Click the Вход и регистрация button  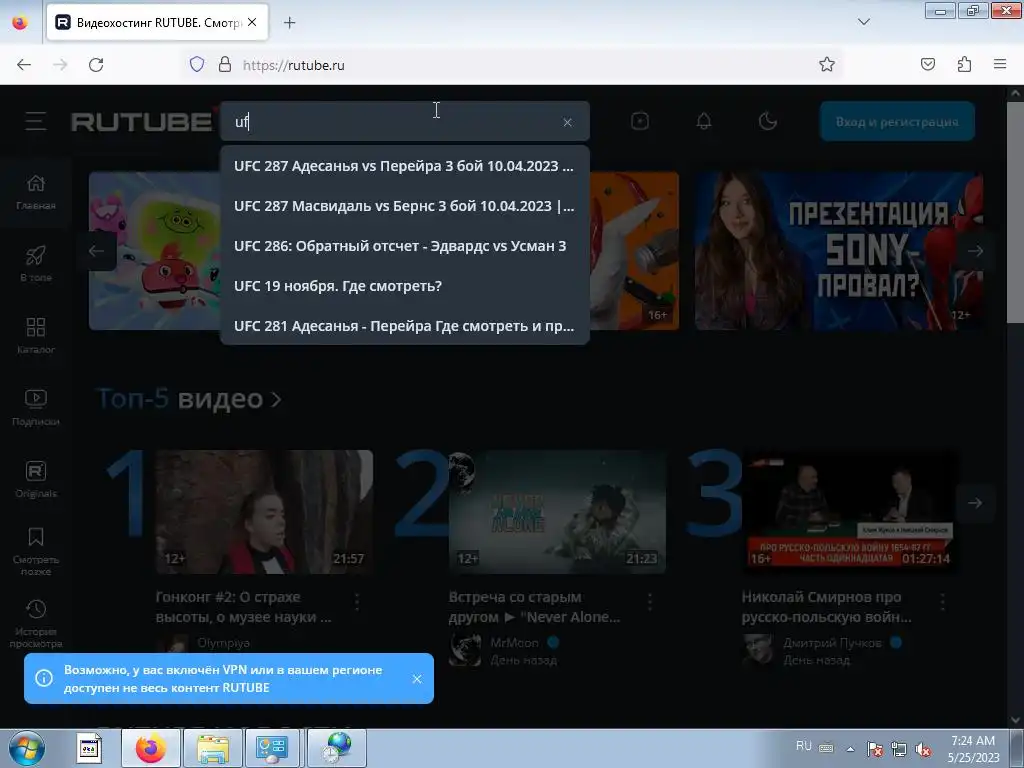point(897,121)
